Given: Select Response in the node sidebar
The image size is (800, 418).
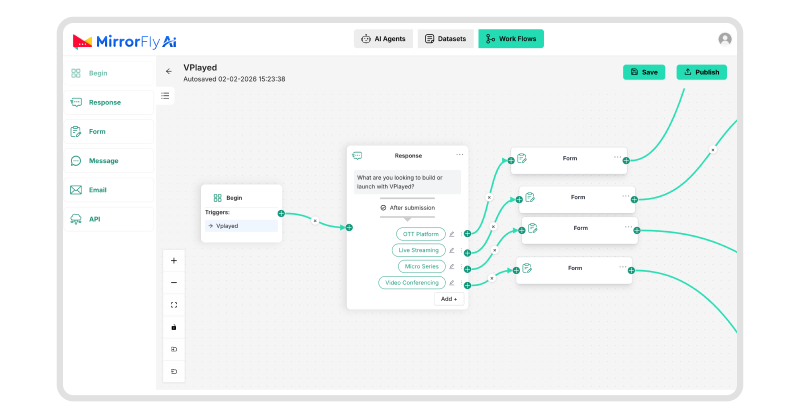Looking at the screenshot, I should [109, 103].
